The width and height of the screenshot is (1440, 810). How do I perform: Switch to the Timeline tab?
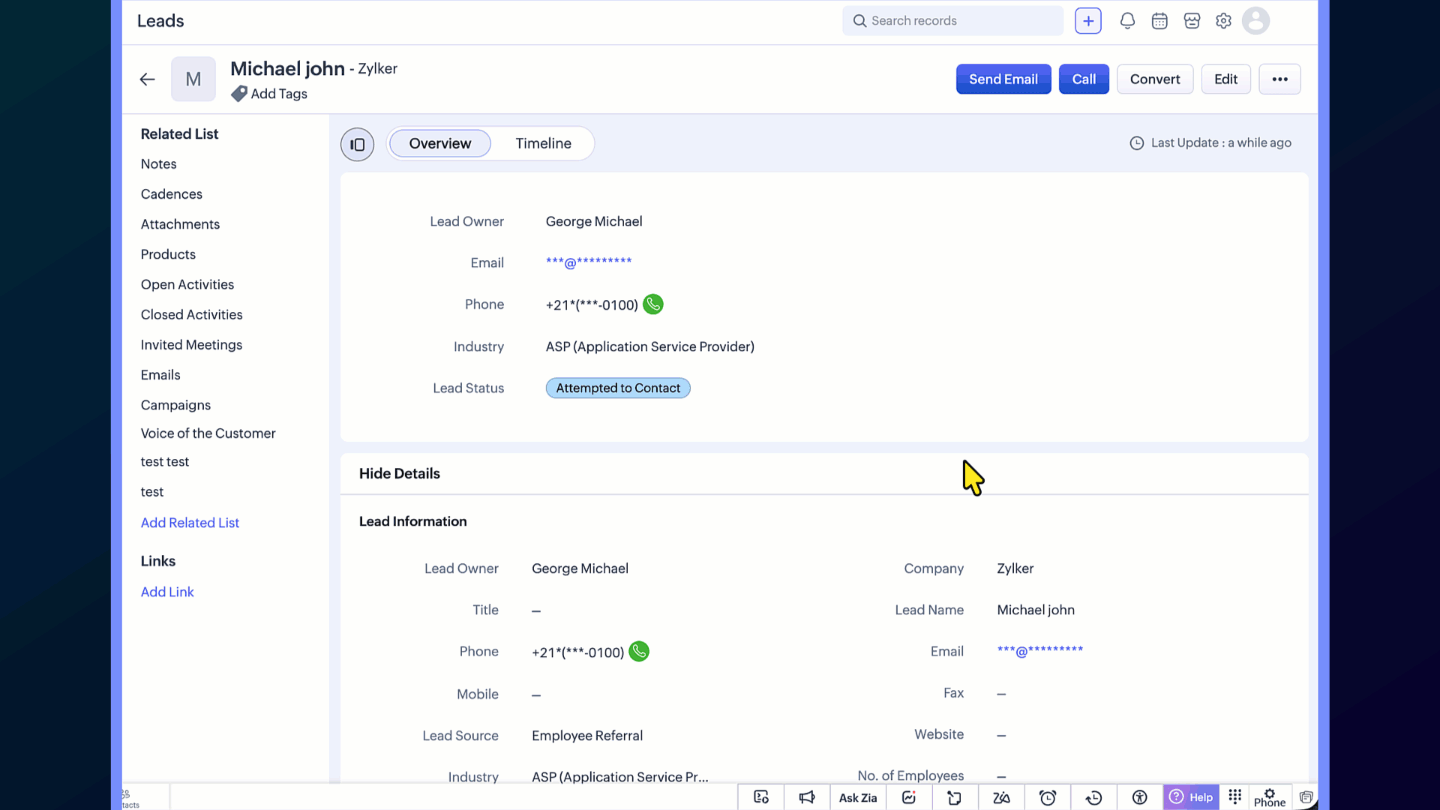543,143
